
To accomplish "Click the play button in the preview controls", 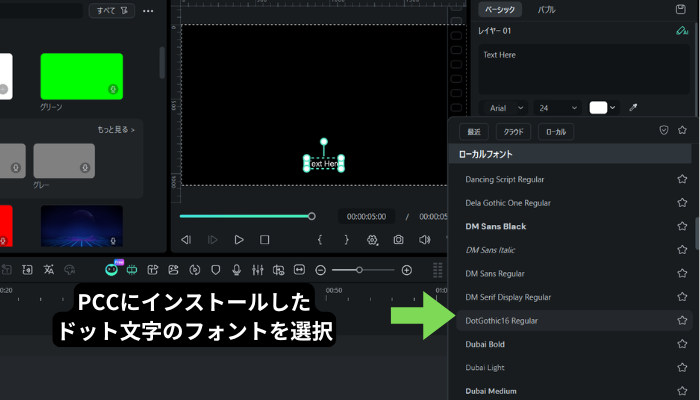I will click(239, 240).
